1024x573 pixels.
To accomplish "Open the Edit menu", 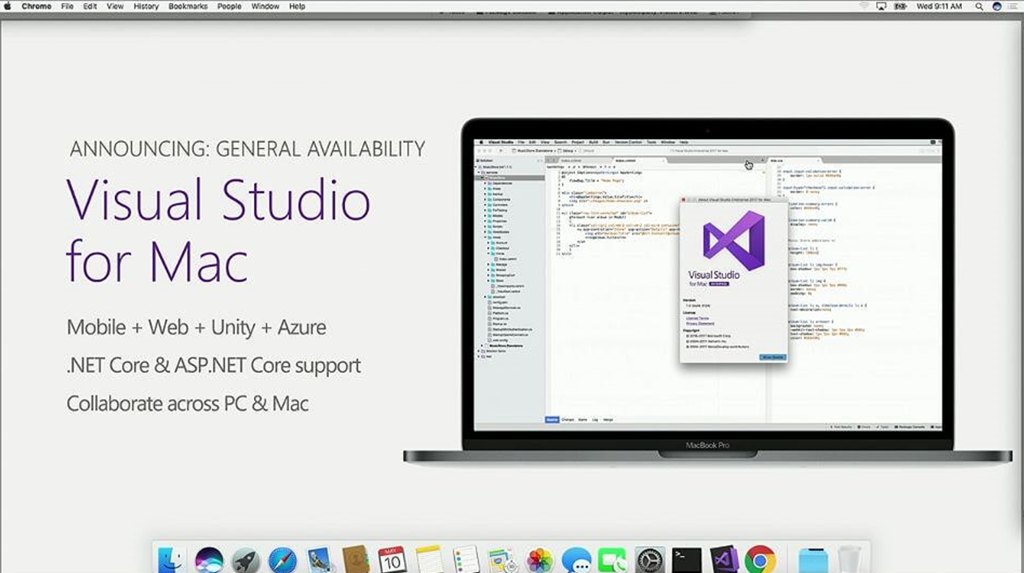I will [90, 6].
